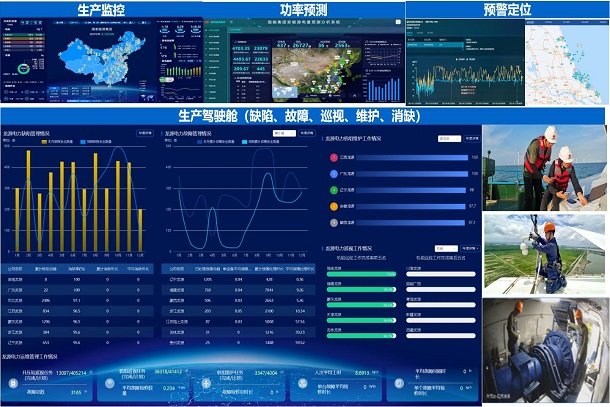
Task: Click the orange rank 4 badge in maintenance ranking
Action: 334,207
